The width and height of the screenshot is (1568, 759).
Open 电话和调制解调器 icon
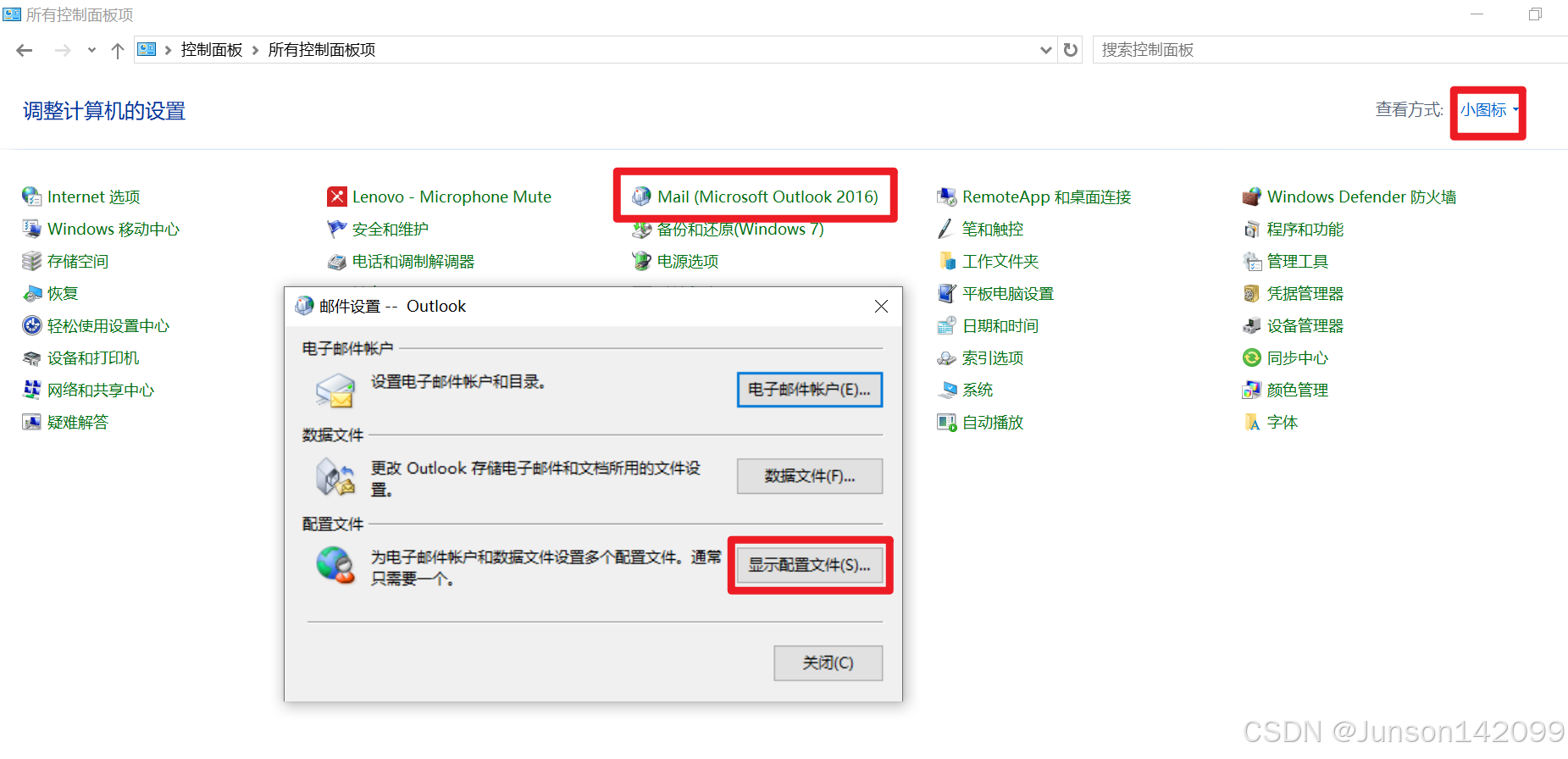pyautogui.click(x=336, y=261)
